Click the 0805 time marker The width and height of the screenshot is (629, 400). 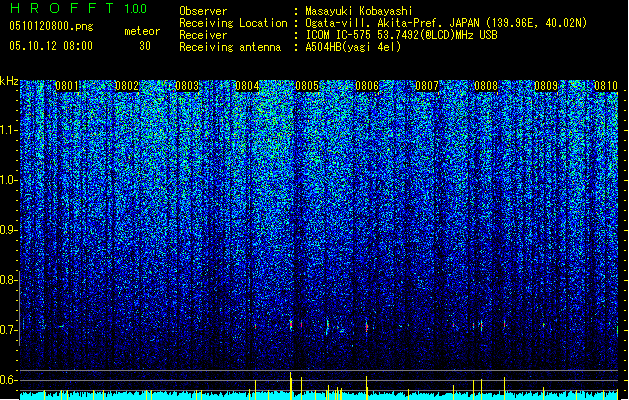pyautogui.click(x=307, y=86)
